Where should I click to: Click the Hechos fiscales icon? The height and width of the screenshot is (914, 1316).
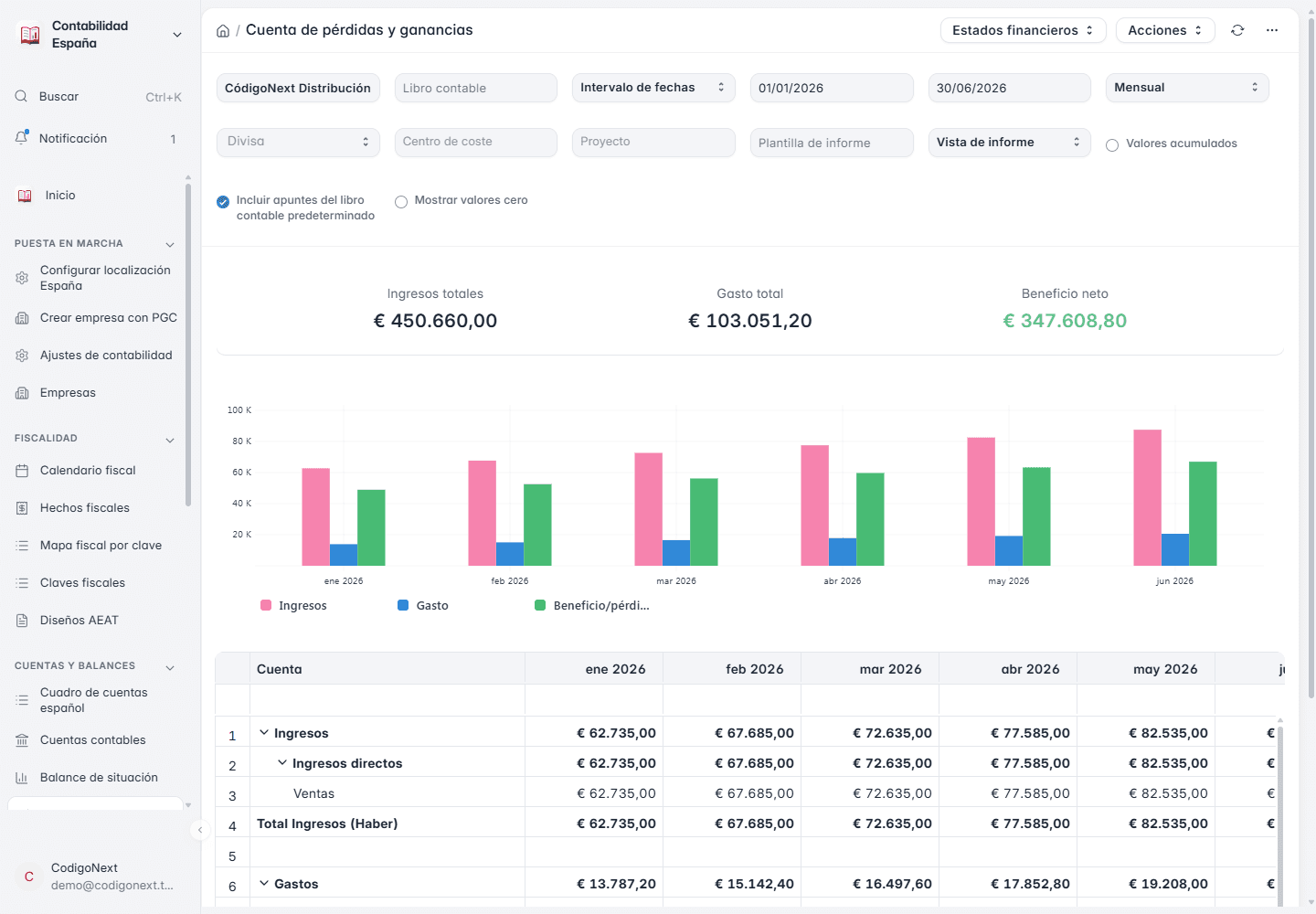click(22, 508)
